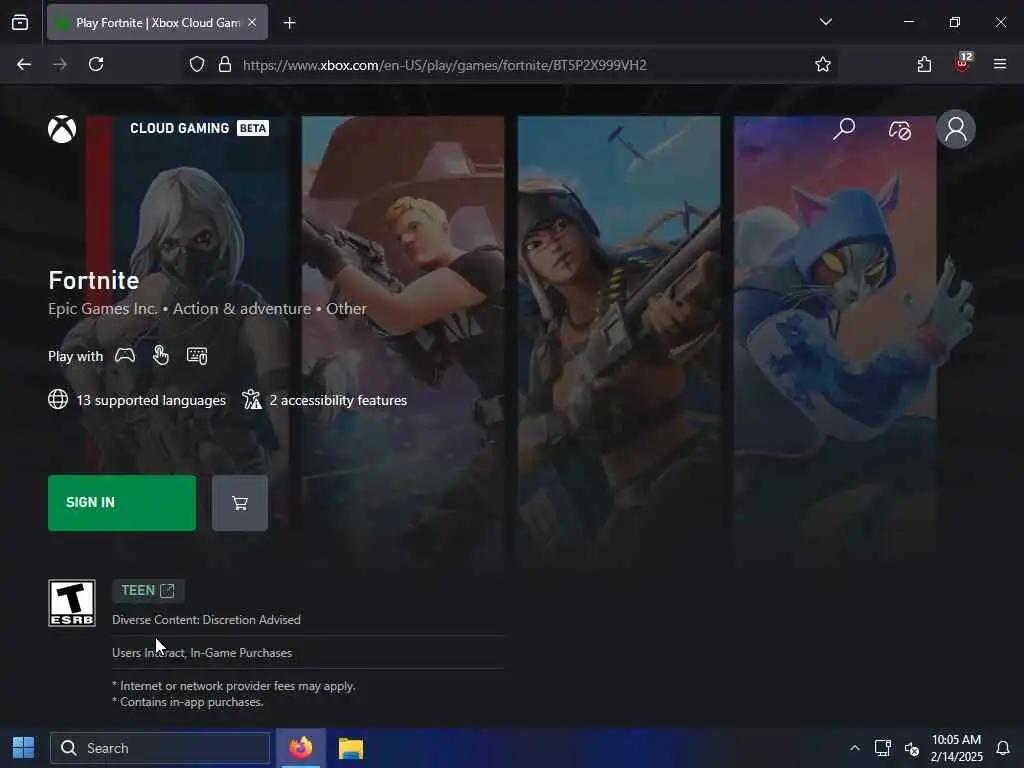Open the Firefox hamburger menu
The height and width of the screenshot is (768, 1024).
(1000, 64)
